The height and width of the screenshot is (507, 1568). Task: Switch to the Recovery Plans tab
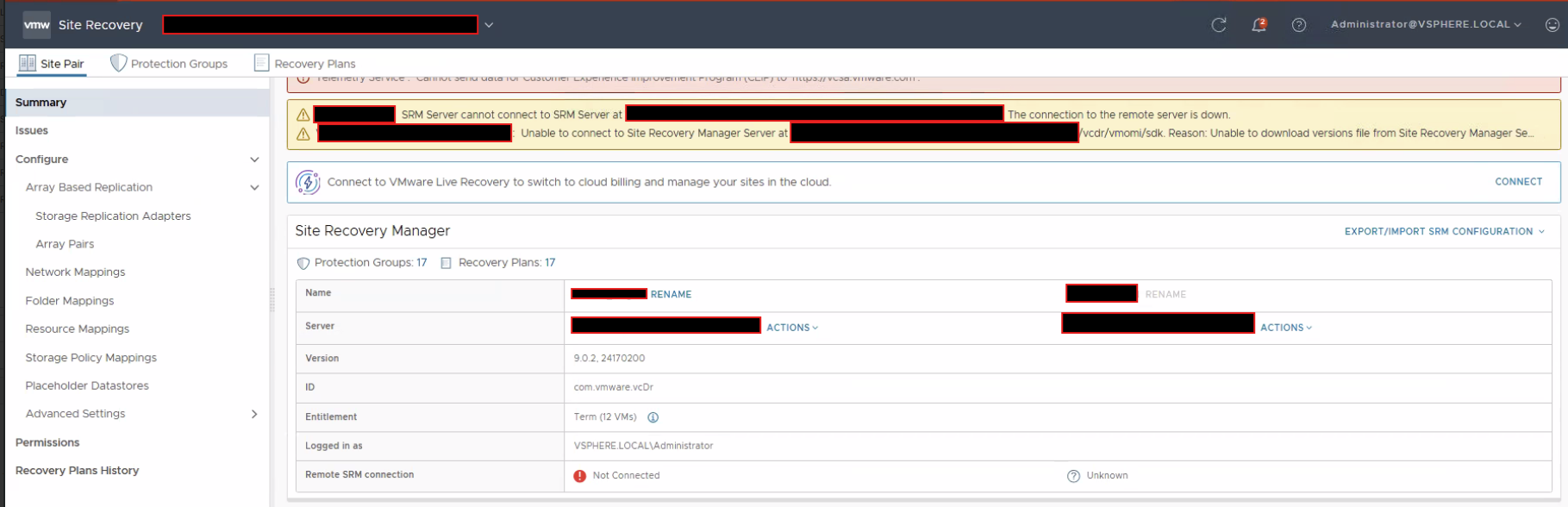(x=314, y=64)
